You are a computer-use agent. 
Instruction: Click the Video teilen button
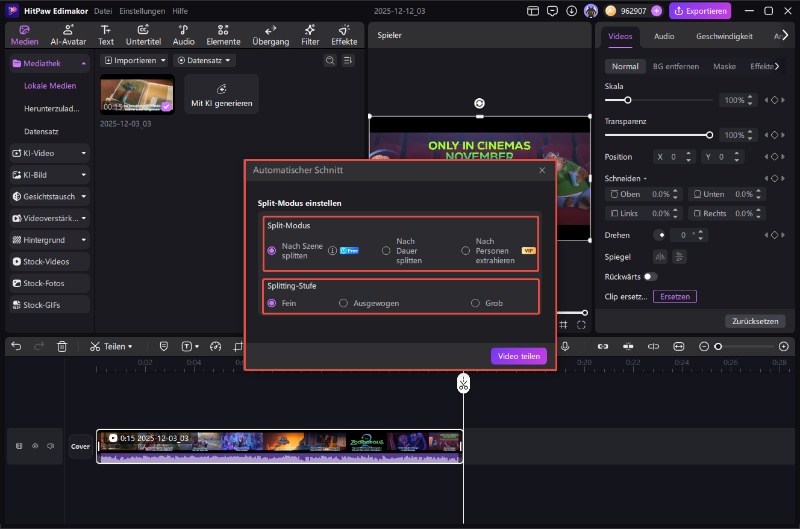point(518,356)
